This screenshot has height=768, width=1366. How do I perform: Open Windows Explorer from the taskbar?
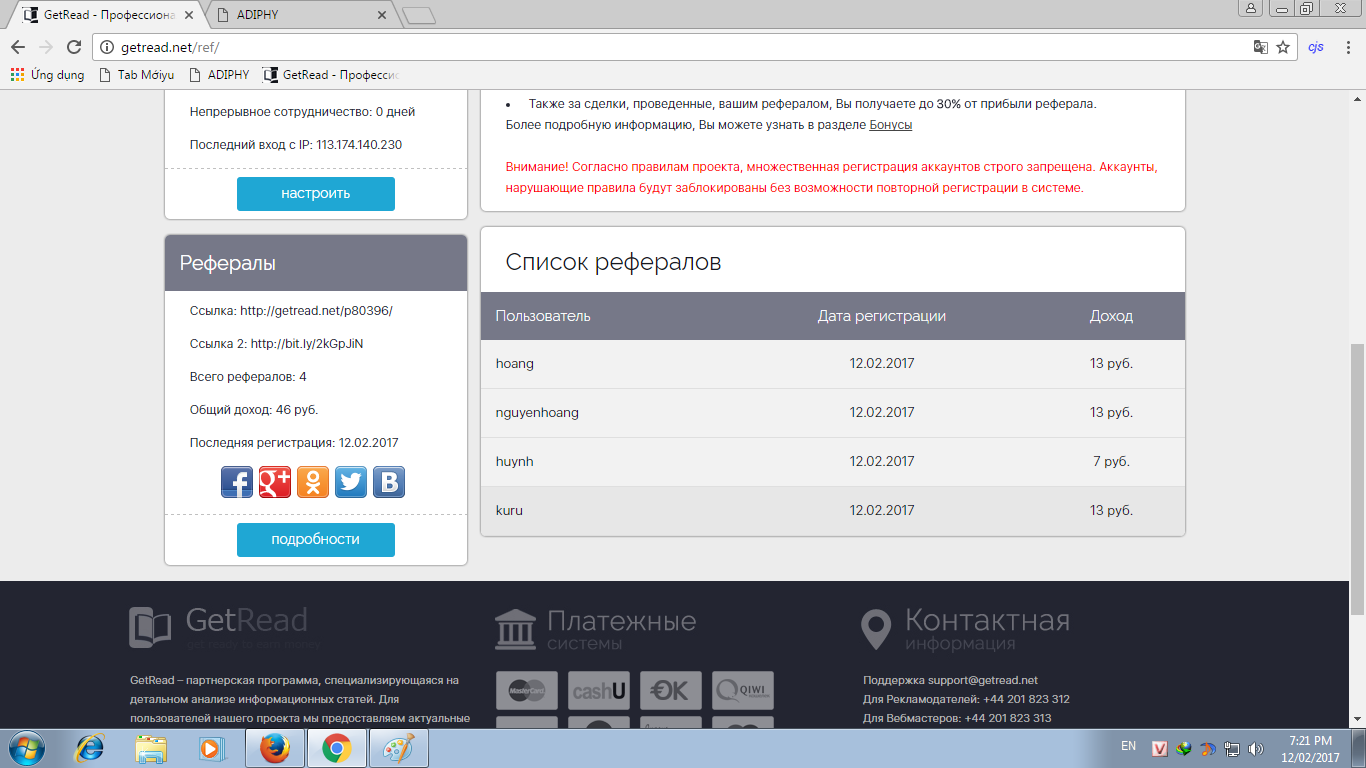click(x=151, y=748)
